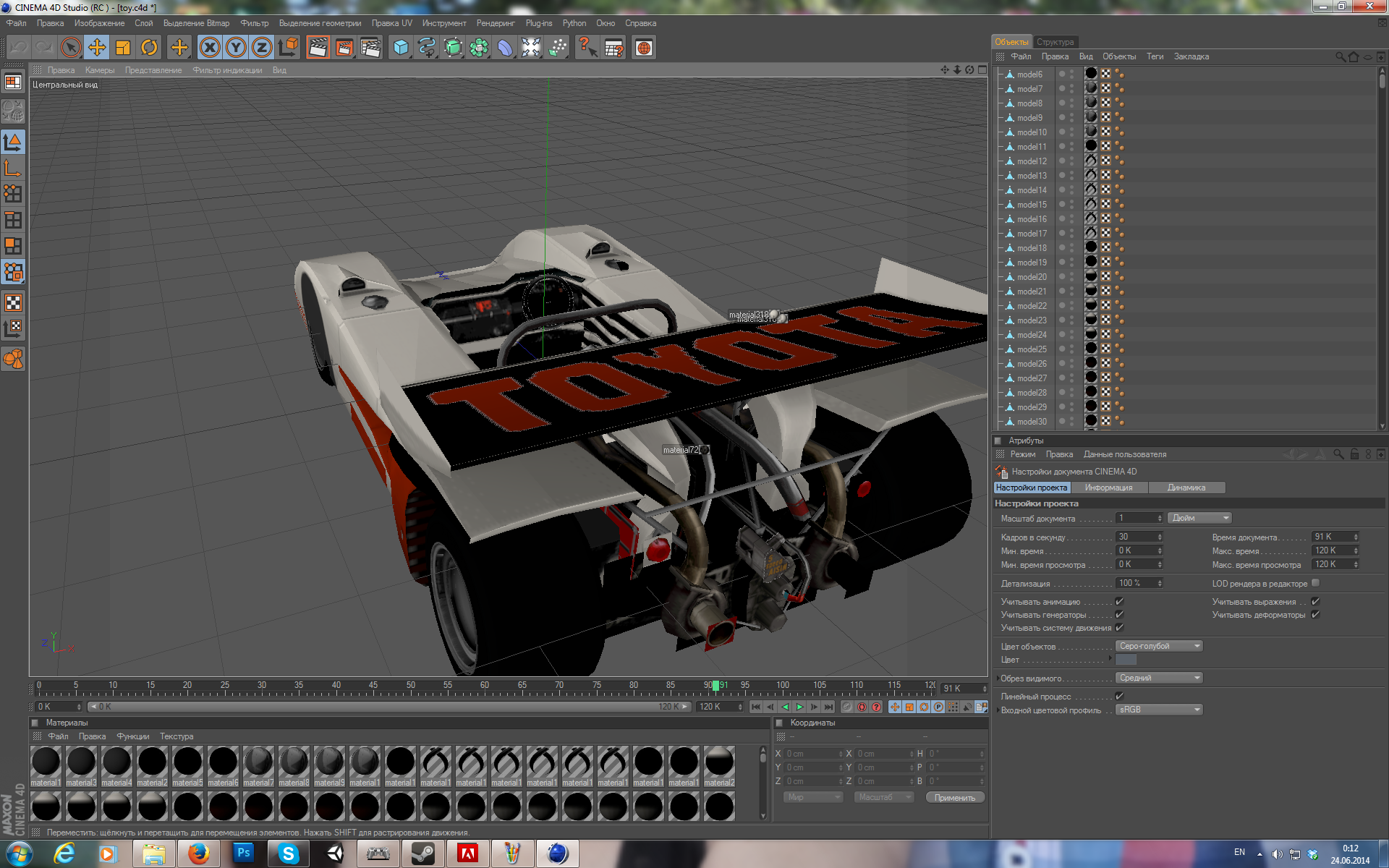Toggle Учитывать анимацию checkbox
This screenshot has width=1389, height=868.
click(1119, 601)
